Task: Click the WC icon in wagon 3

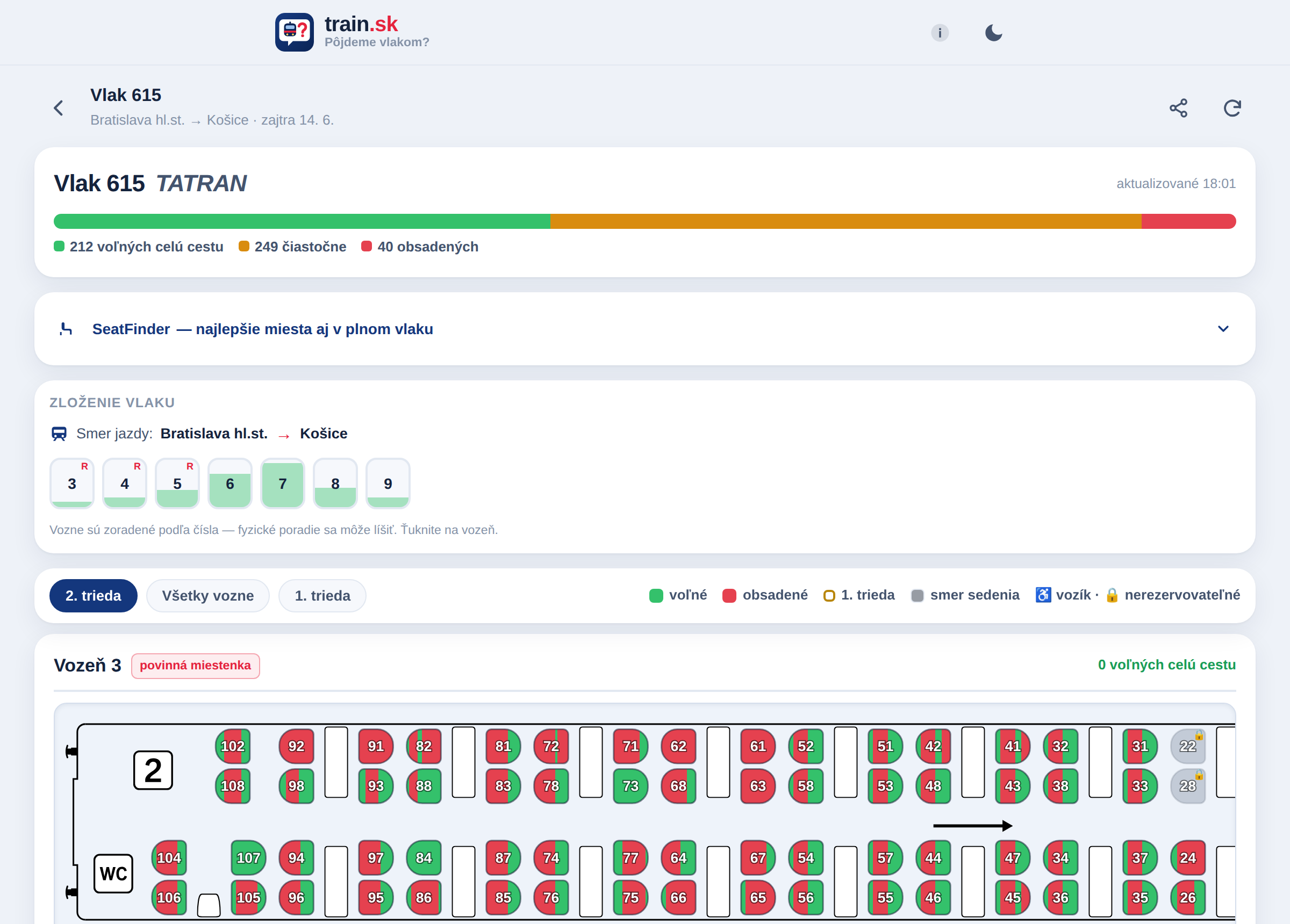Action: (x=113, y=874)
